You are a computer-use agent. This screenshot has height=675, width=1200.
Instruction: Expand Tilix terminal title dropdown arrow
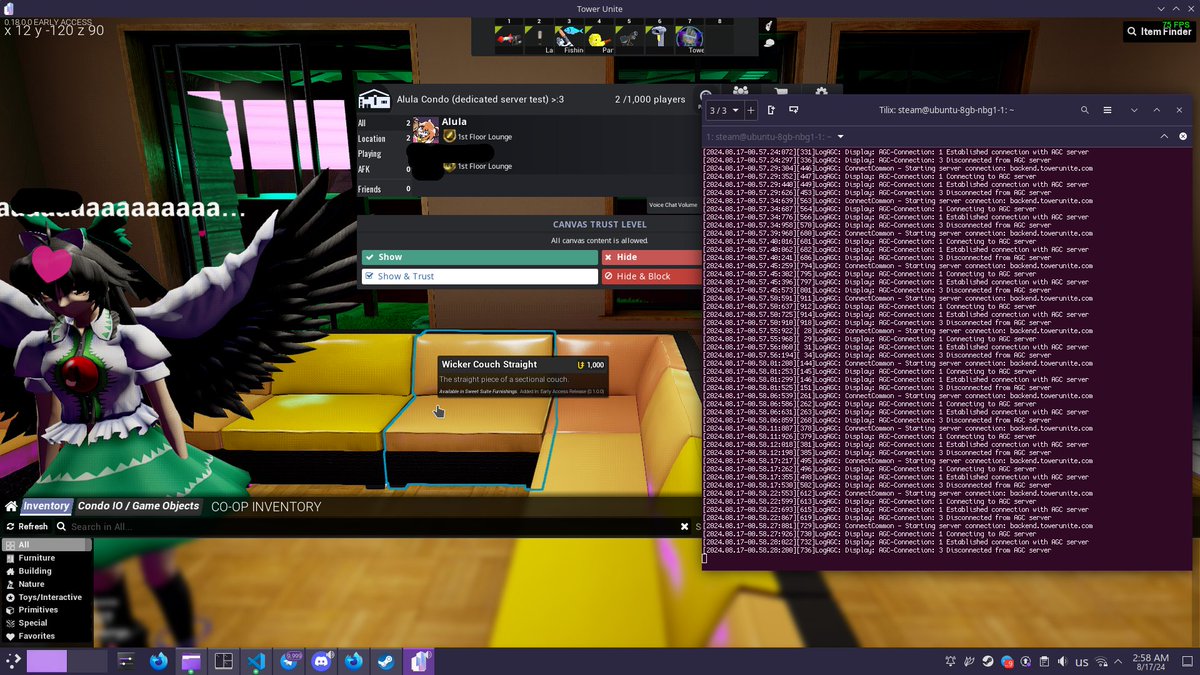(x=840, y=136)
